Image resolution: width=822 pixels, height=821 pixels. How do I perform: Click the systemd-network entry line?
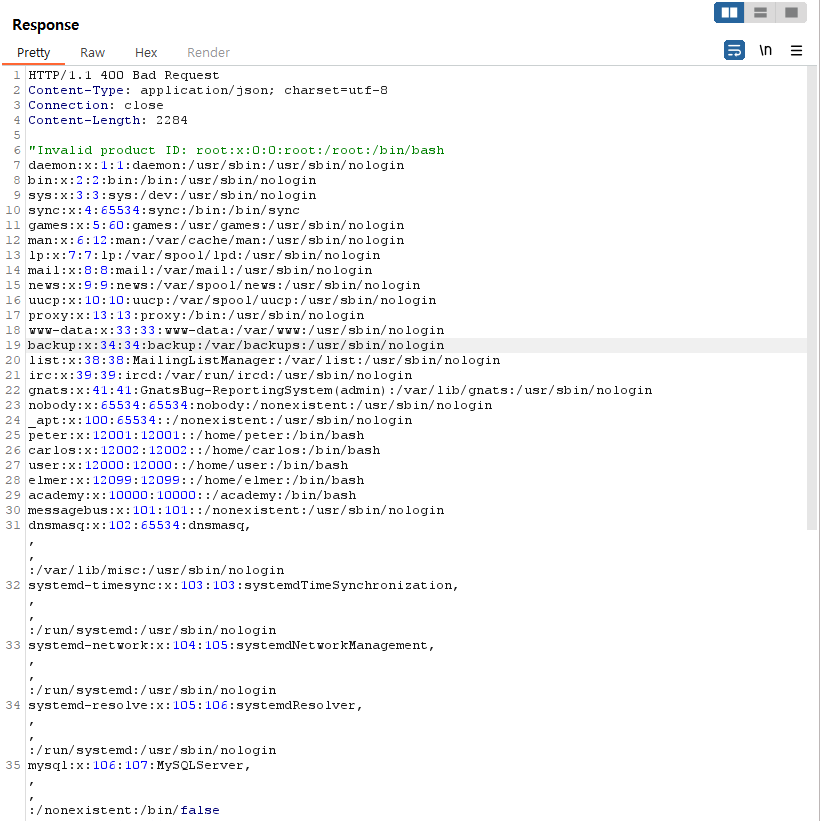pyautogui.click(x=232, y=646)
